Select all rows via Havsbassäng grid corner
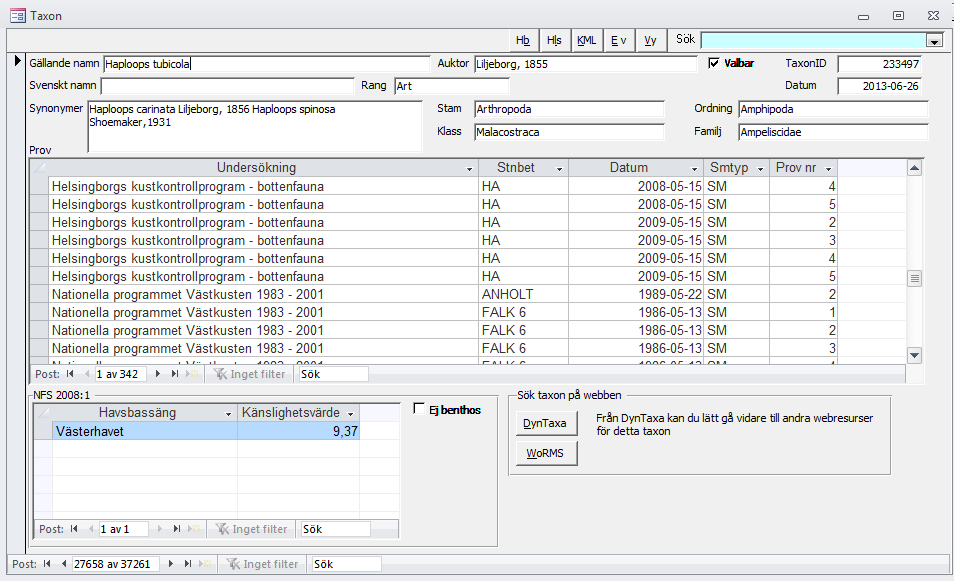 43,413
